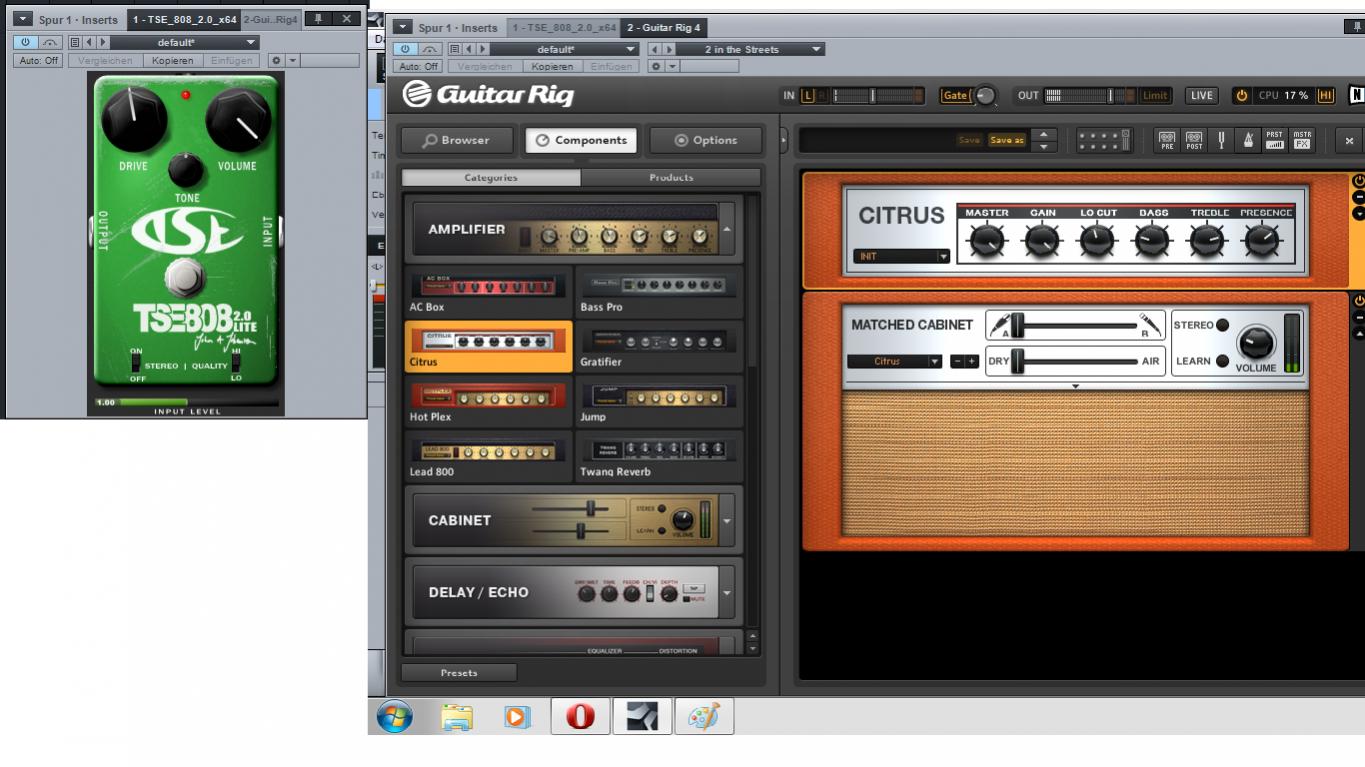1365x767 pixels.
Task: Switch to Categories view
Action: [x=491, y=177]
